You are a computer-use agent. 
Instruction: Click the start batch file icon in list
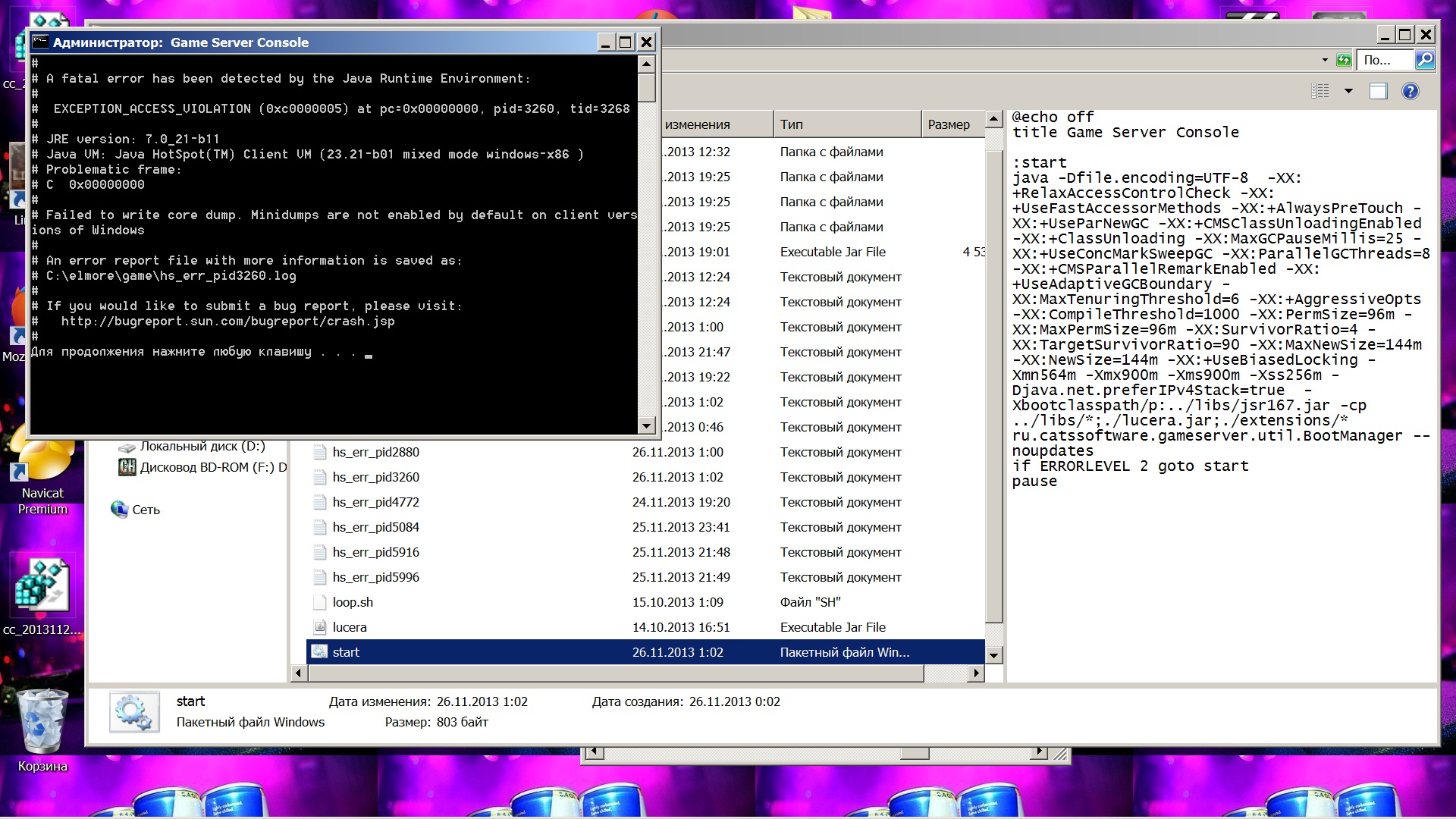coord(319,652)
